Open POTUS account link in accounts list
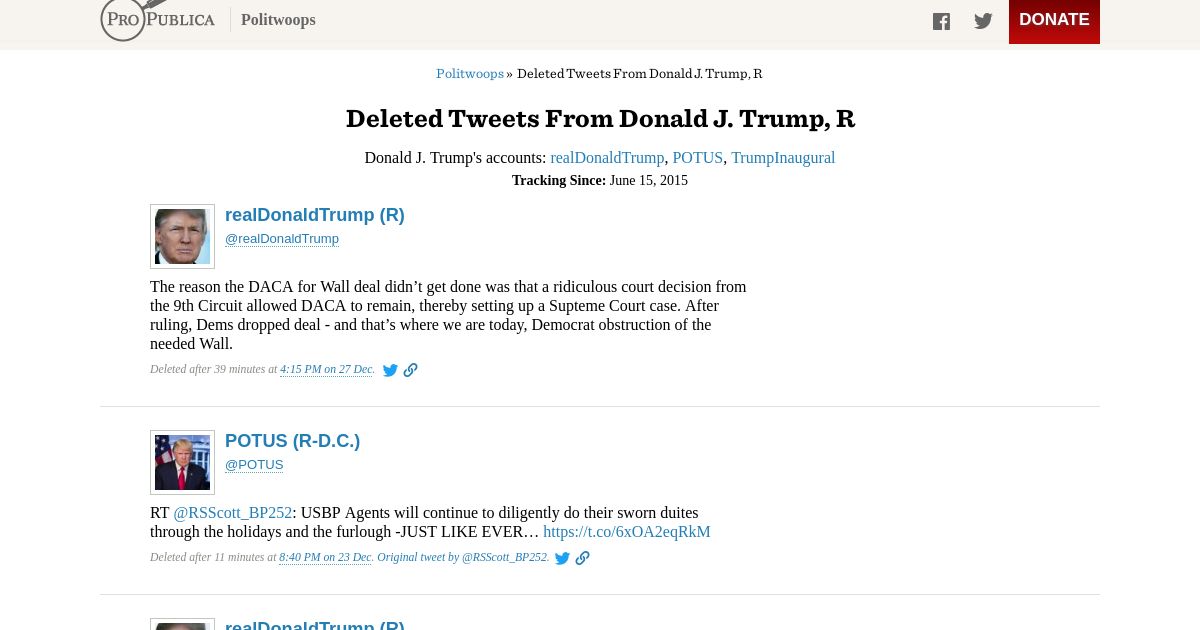 pos(697,158)
